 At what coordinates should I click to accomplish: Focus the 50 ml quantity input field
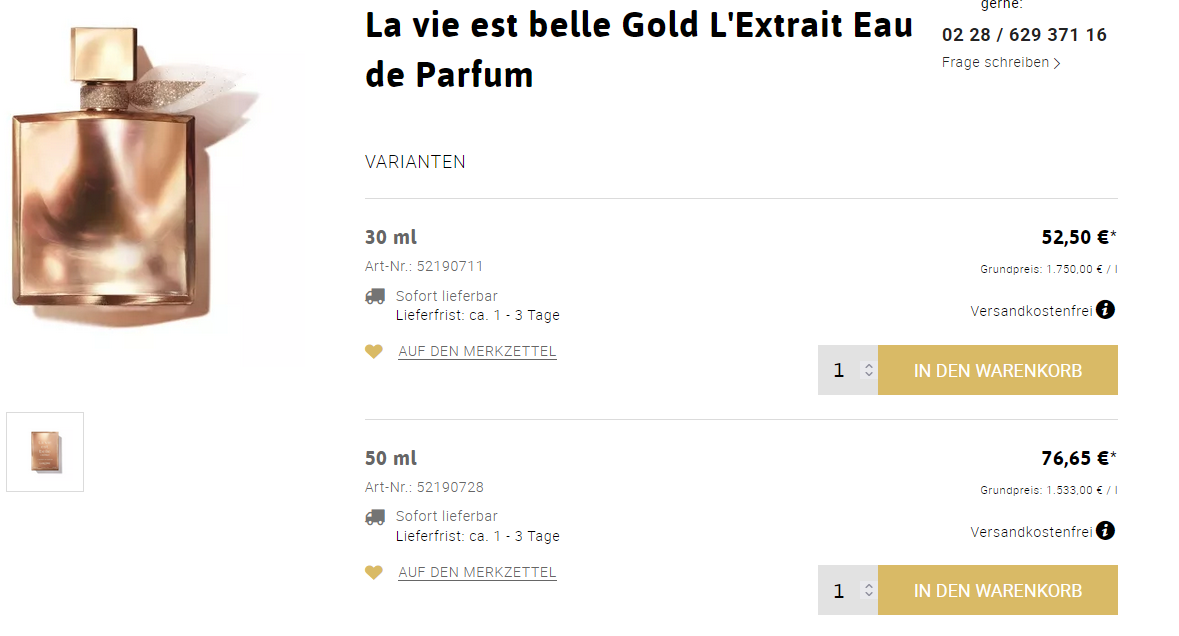(839, 590)
